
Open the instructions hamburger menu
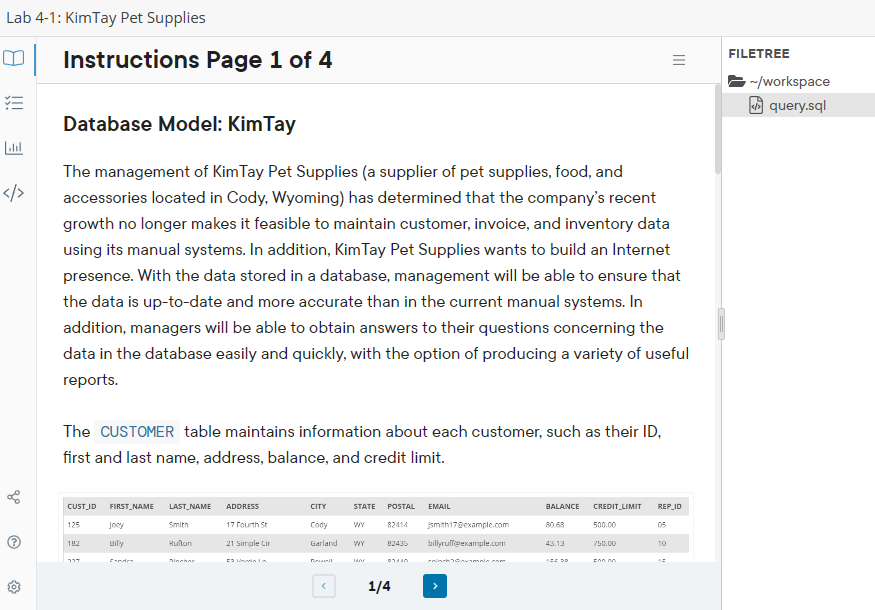tap(679, 60)
